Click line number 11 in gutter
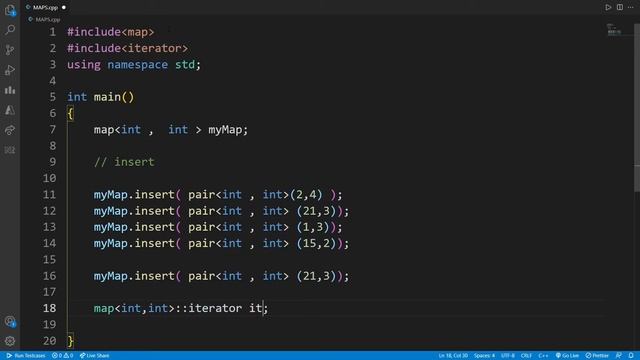Screen dimensions: 640x360 49,195
